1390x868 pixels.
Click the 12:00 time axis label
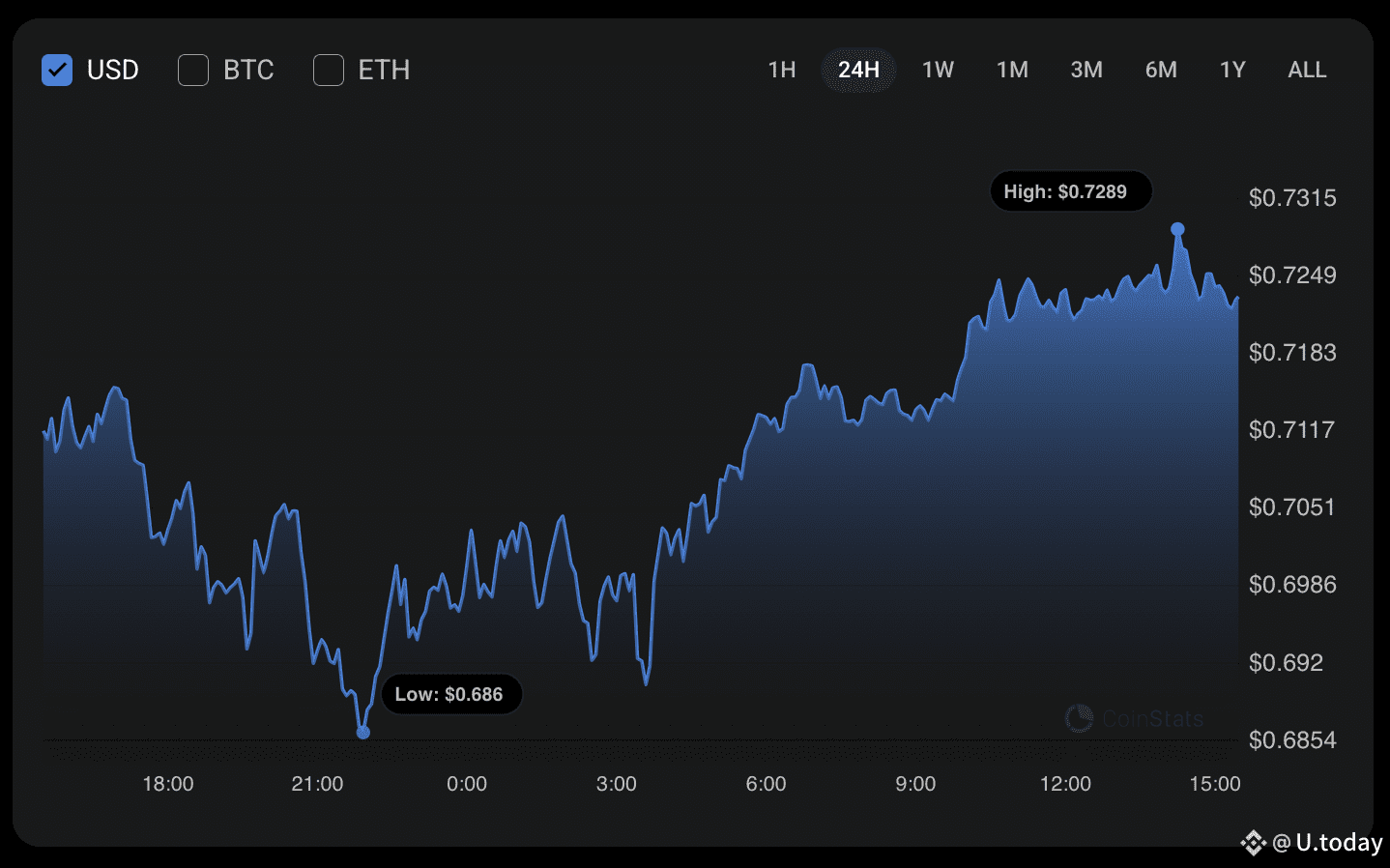(x=1065, y=784)
